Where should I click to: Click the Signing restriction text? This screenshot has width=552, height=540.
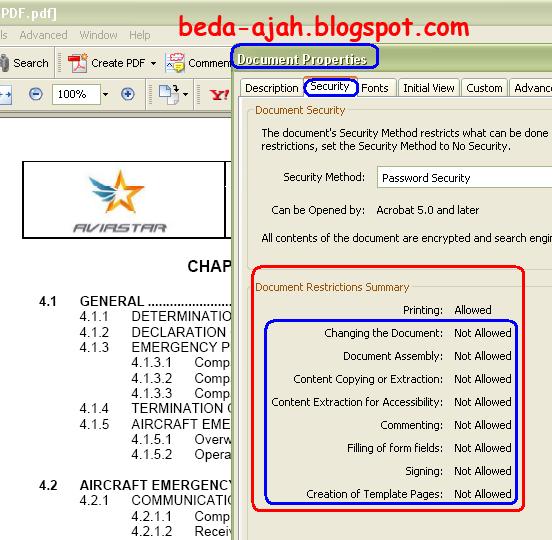(x=458, y=471)
